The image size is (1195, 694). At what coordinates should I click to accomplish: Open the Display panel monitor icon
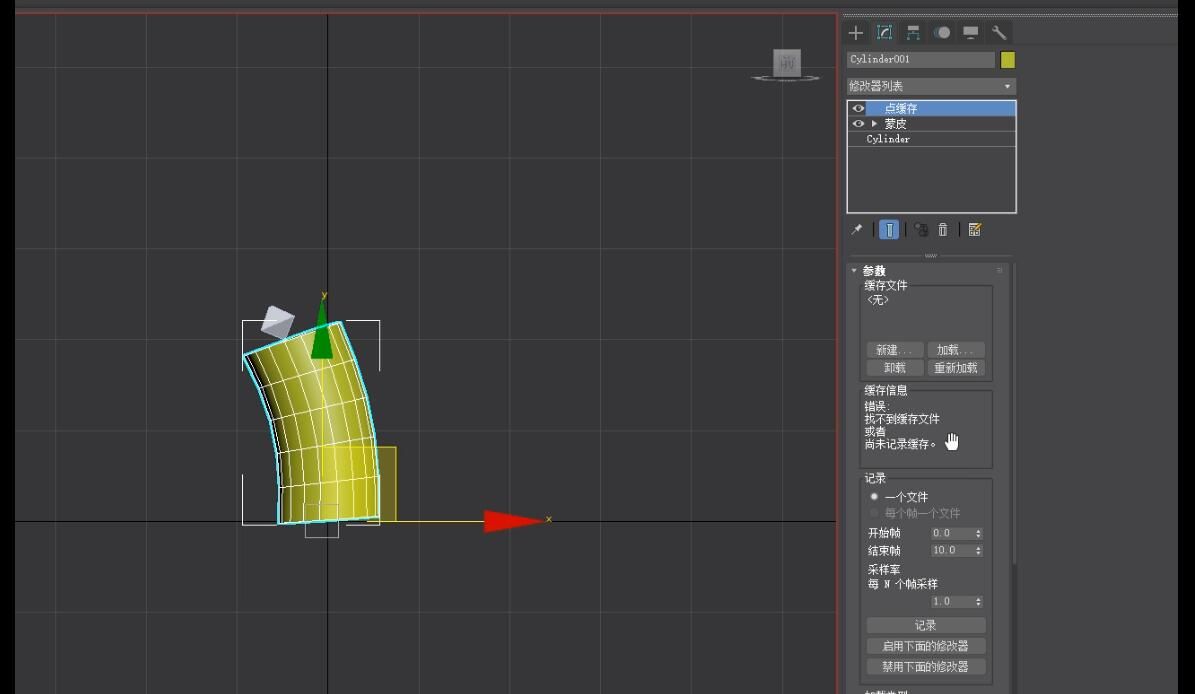[x=970, y=33]
